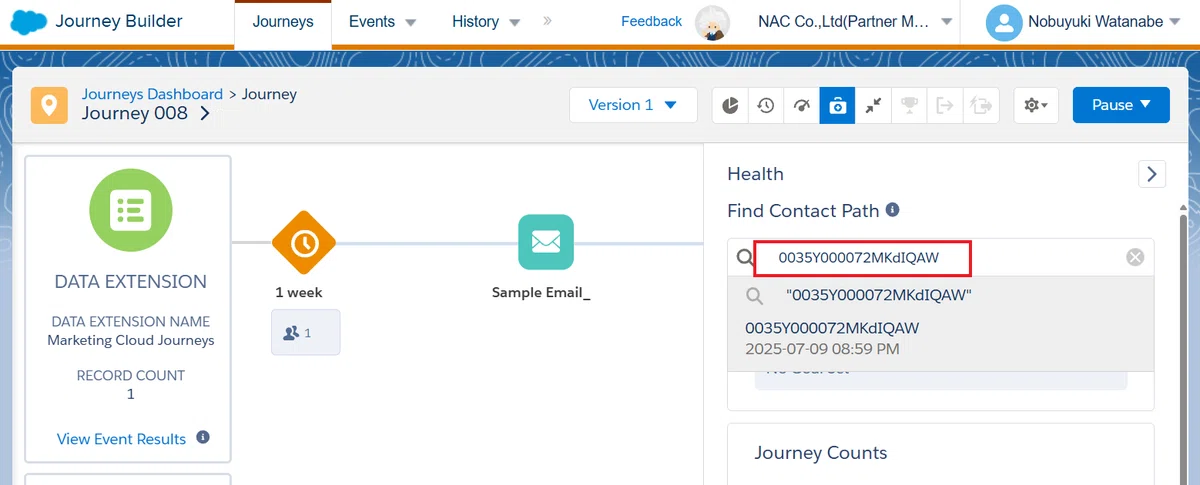The height and width of the screenshot is (485, 1200).
Task: Clear the search field with the X
Action: coord(1135,258)
